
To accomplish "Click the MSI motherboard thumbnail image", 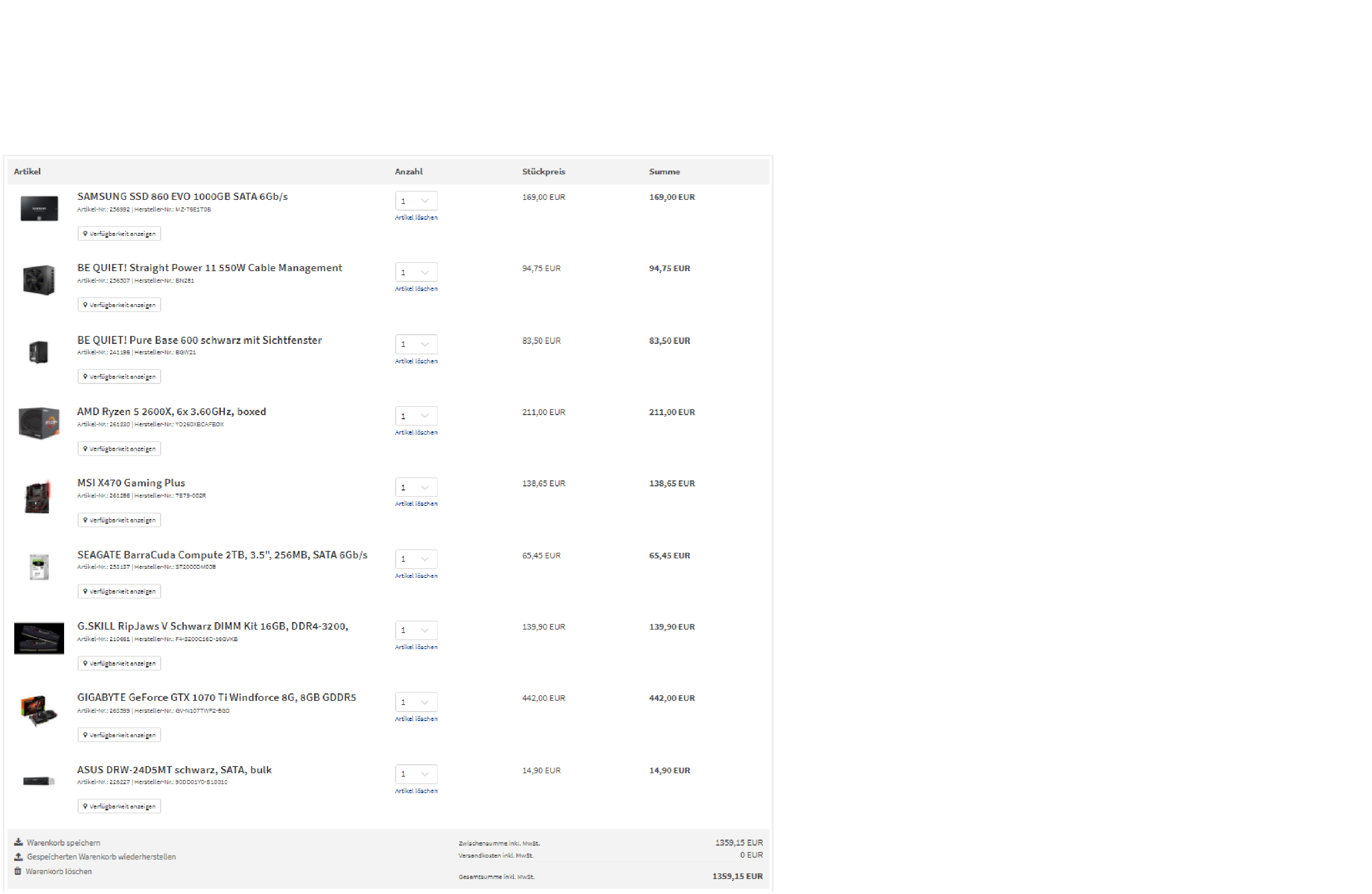I will (38, 496).
